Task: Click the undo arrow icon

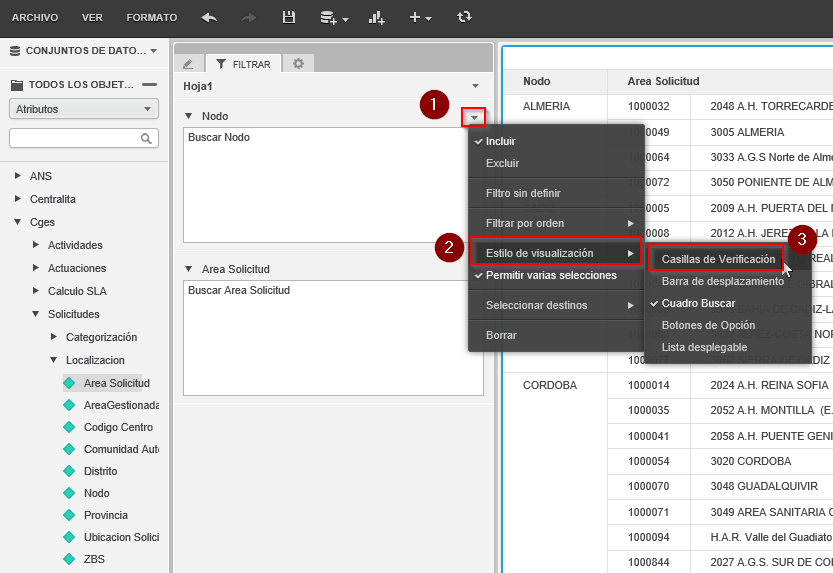Action: (209, 18)
